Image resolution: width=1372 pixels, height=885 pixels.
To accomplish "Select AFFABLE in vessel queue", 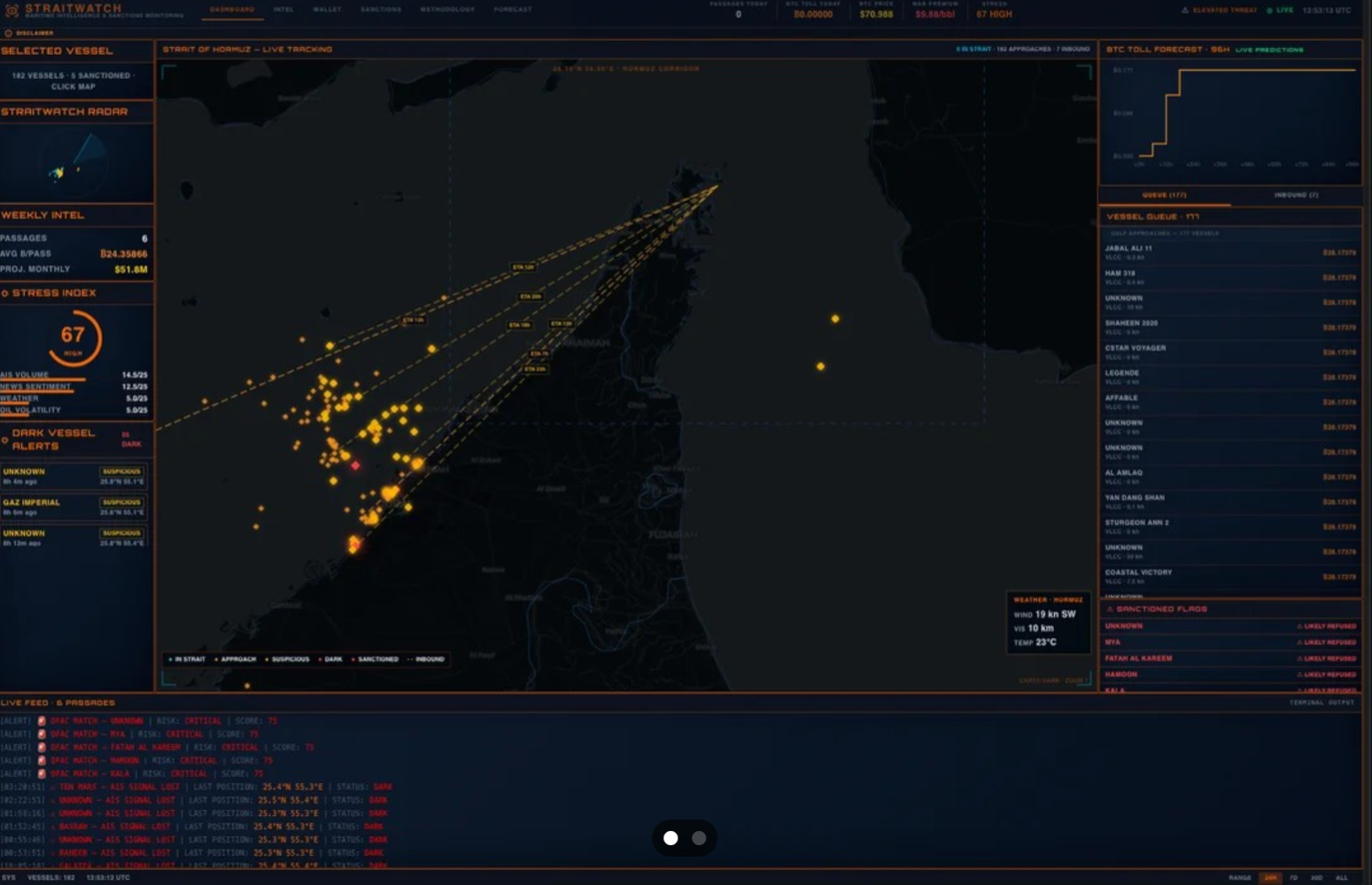I will click(x=1229, y=401).
